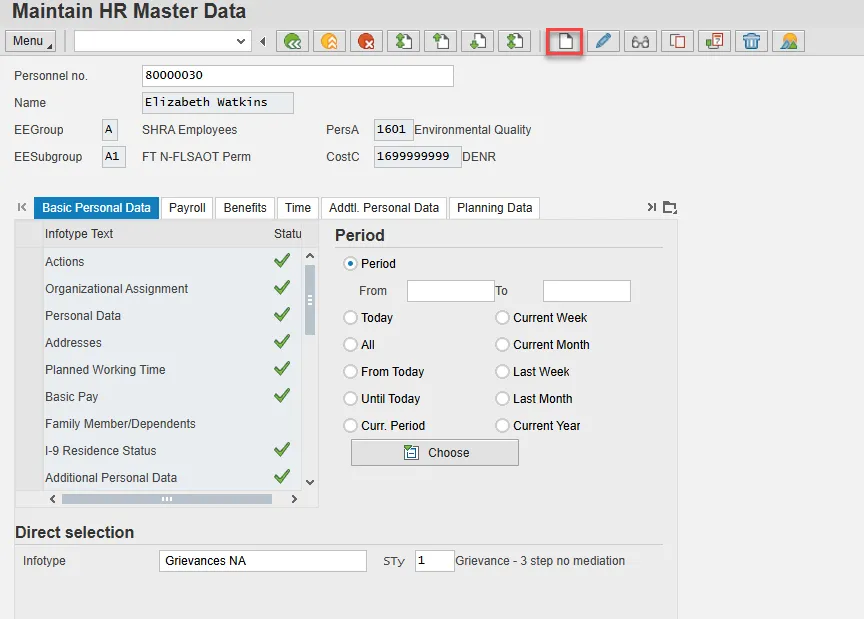Select Organizational Assignment infotype row
Screen dimensions: 864x619
click(117, 289)
